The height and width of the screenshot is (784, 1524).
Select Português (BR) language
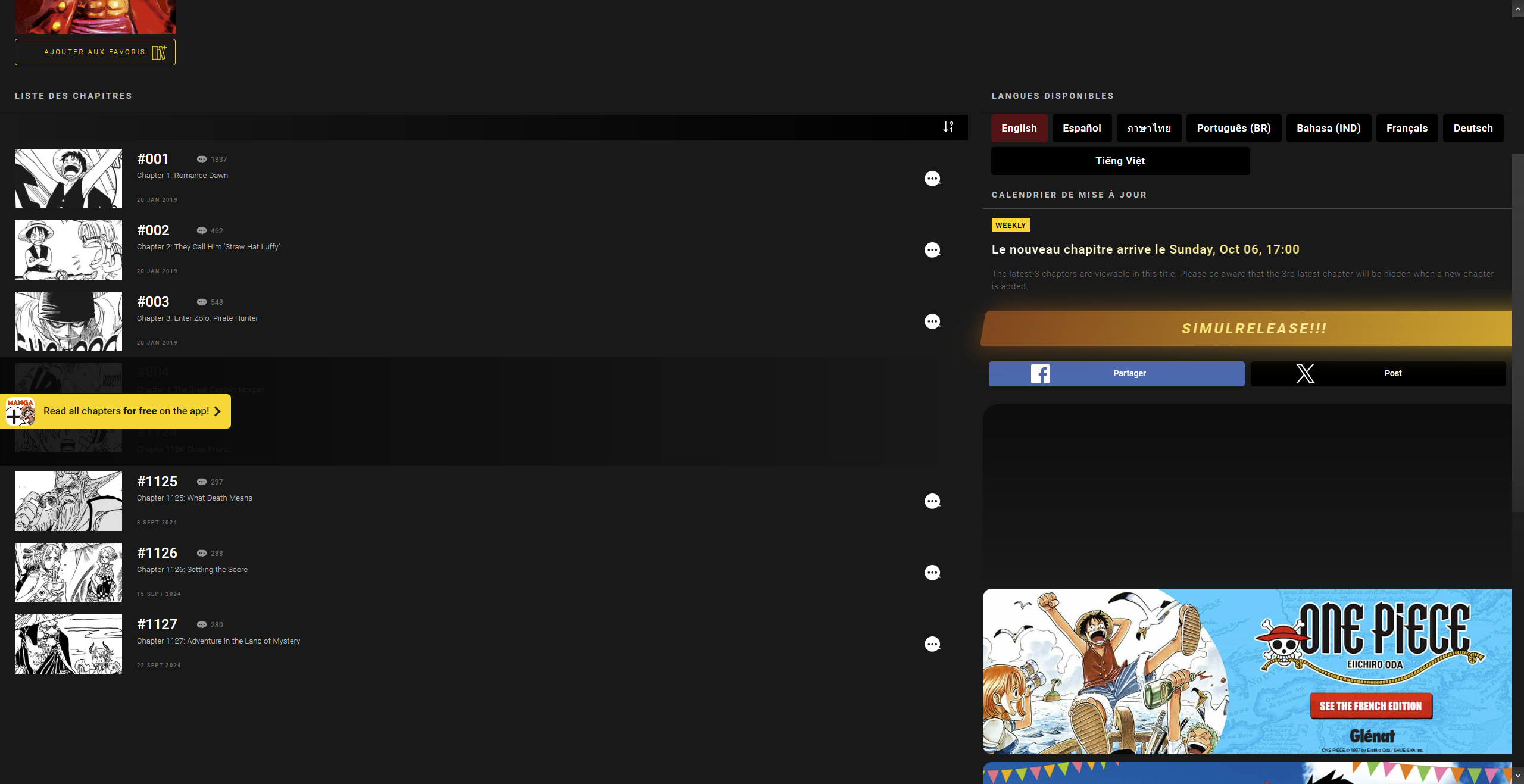(1233, 128)
